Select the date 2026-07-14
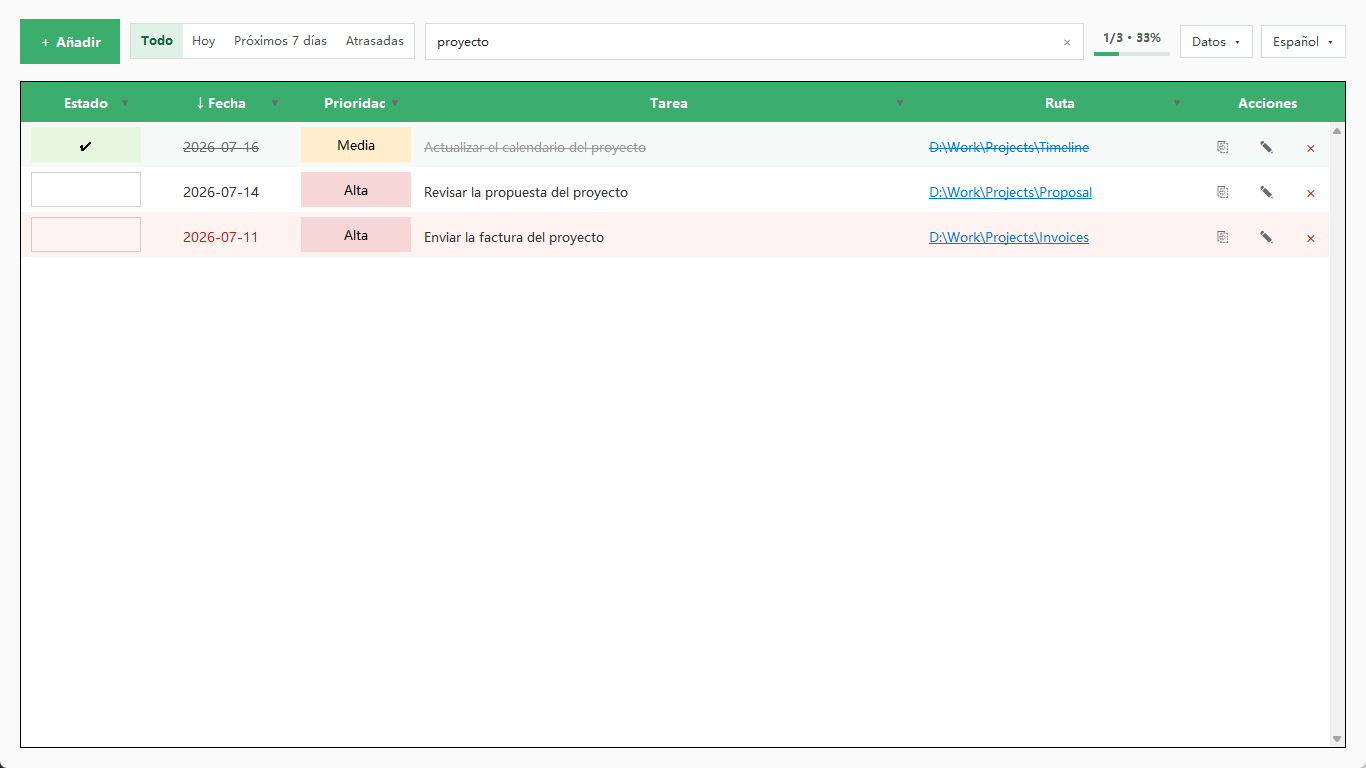Screen dimensions: 1366x768 (x=221, y=192)
